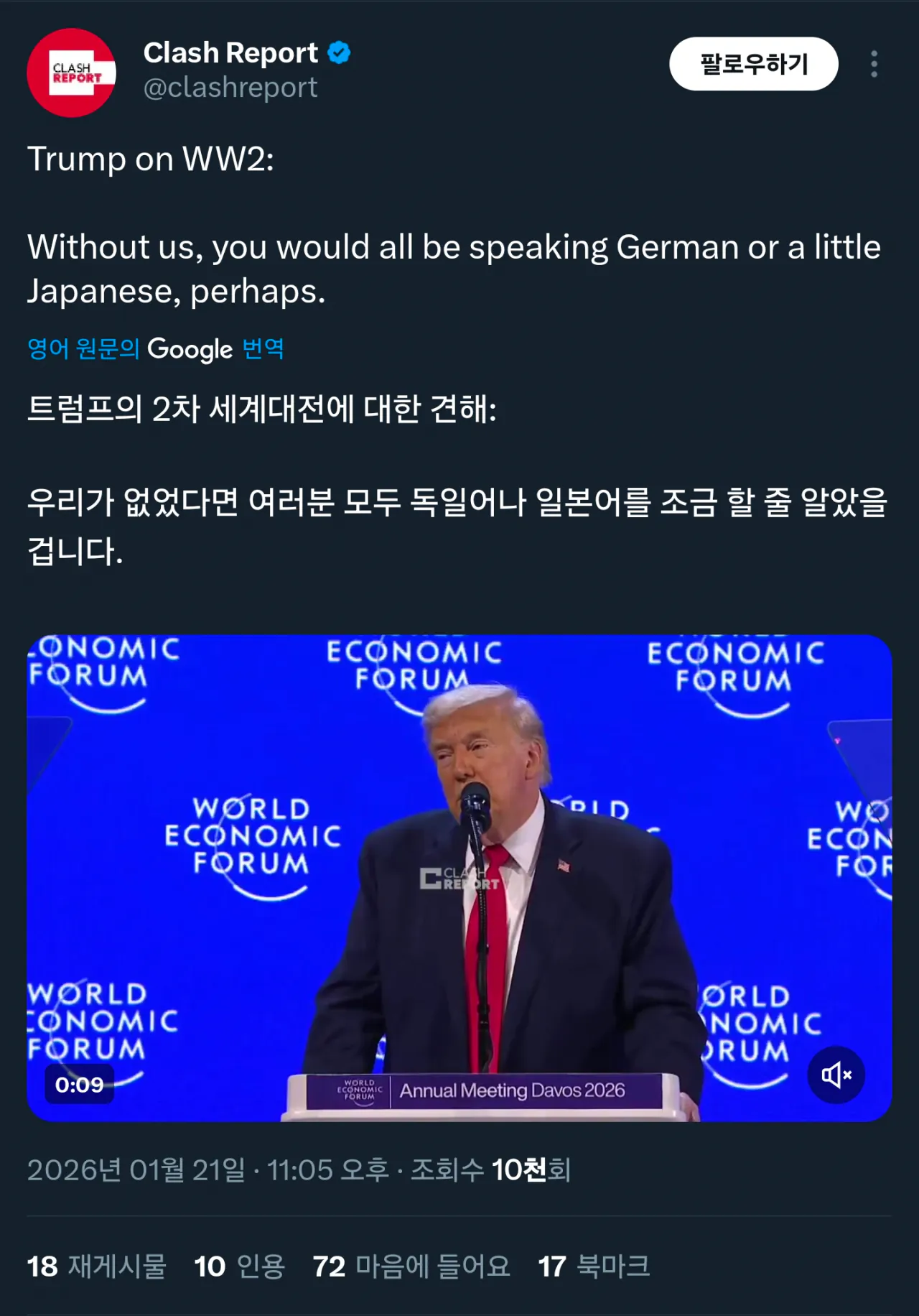Open the 17 북마크 bookmarks count
Screen dimensions: 919x1316
(594, 1266)
